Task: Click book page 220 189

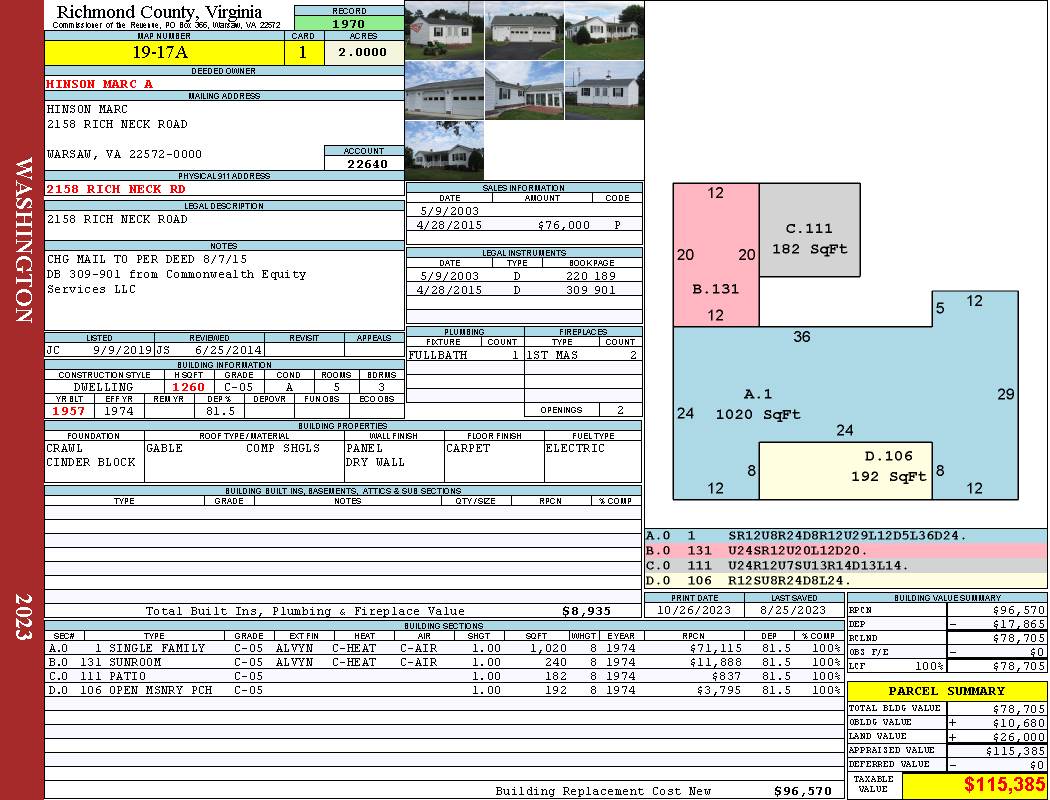Action: click(590, 276)
